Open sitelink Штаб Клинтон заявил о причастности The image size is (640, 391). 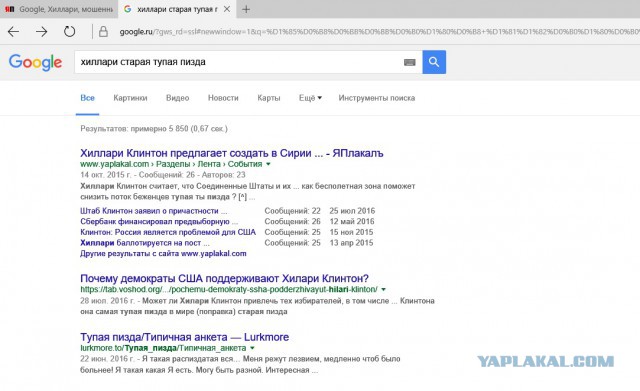[153, 211]
